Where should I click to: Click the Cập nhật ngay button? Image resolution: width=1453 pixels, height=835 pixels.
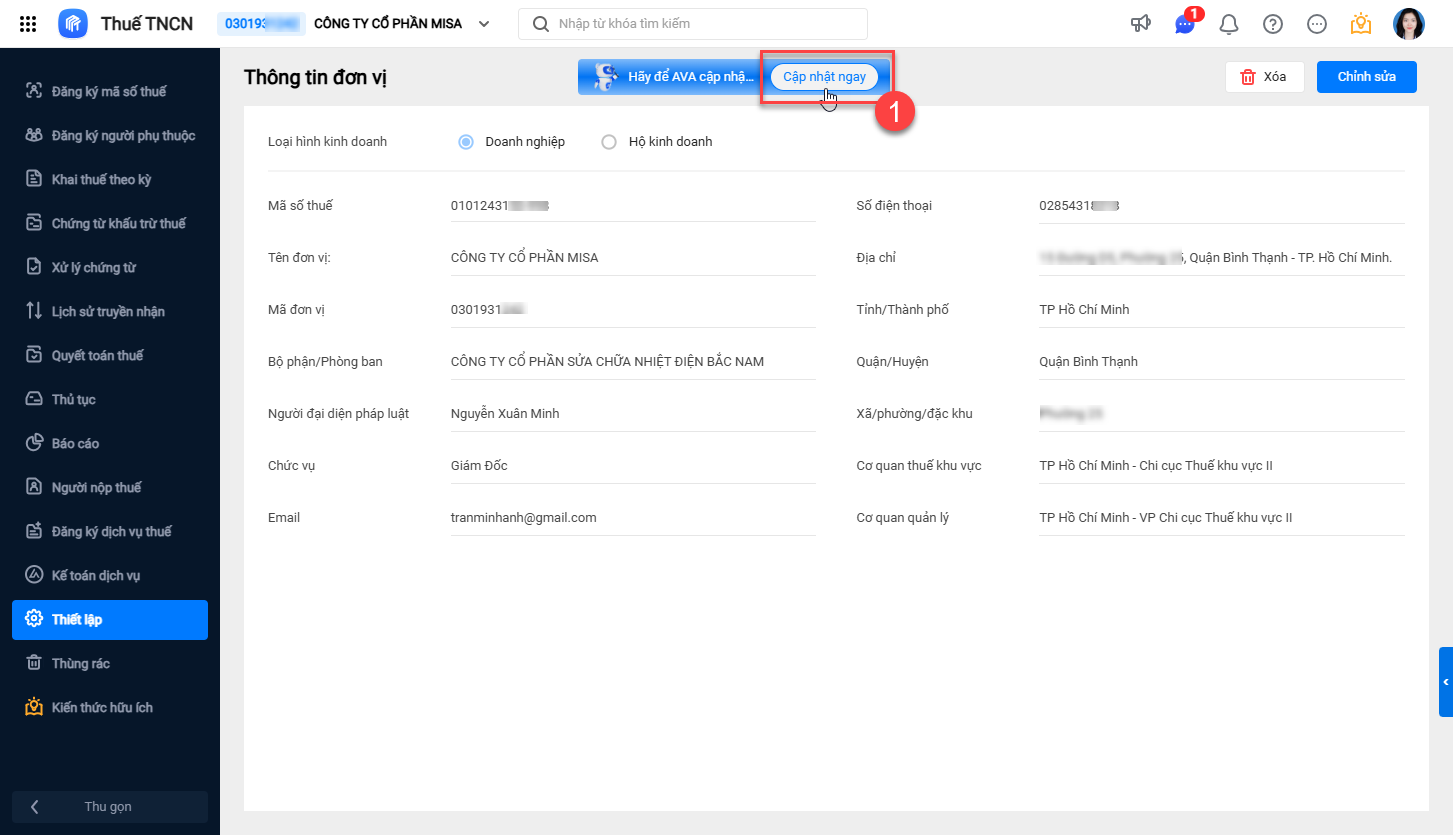click(x=824, y=77)
